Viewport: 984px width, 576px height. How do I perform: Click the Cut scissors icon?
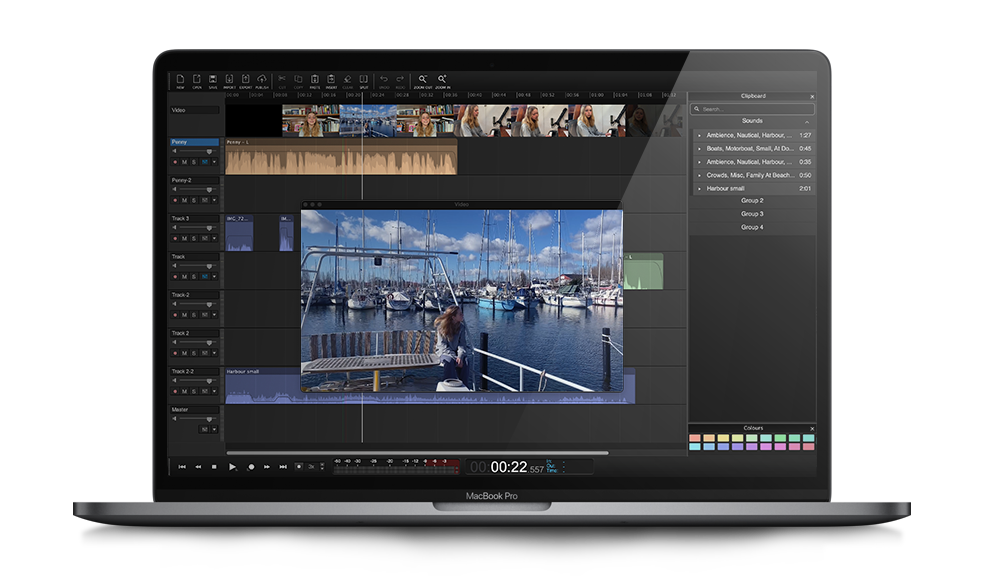click(282, 79)
